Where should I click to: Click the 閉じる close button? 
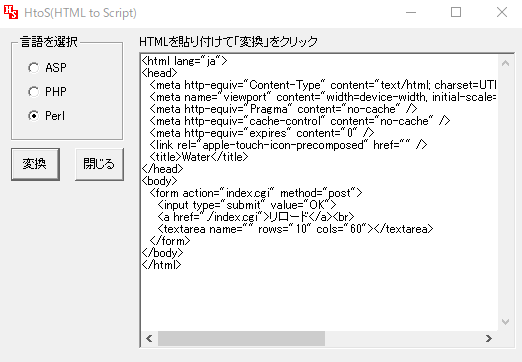[x=99, y=164]
